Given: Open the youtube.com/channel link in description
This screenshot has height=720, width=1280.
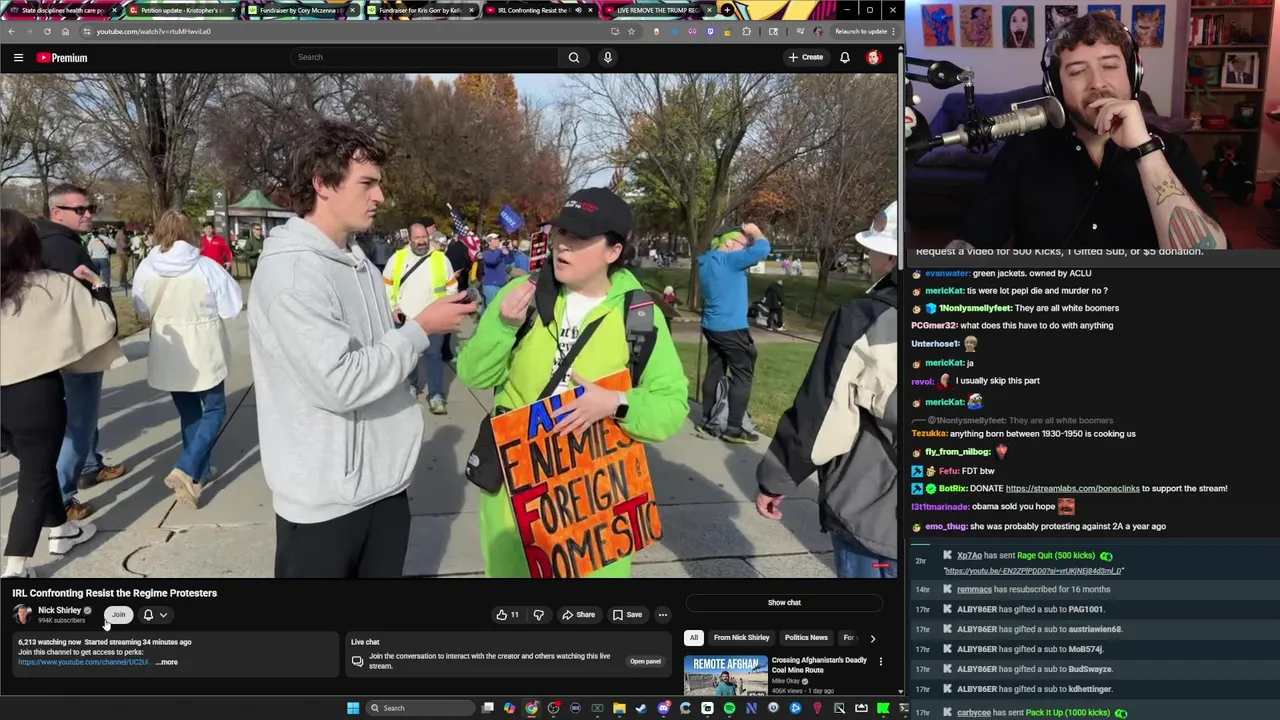Looking at the screenshot, I should 83,662.
